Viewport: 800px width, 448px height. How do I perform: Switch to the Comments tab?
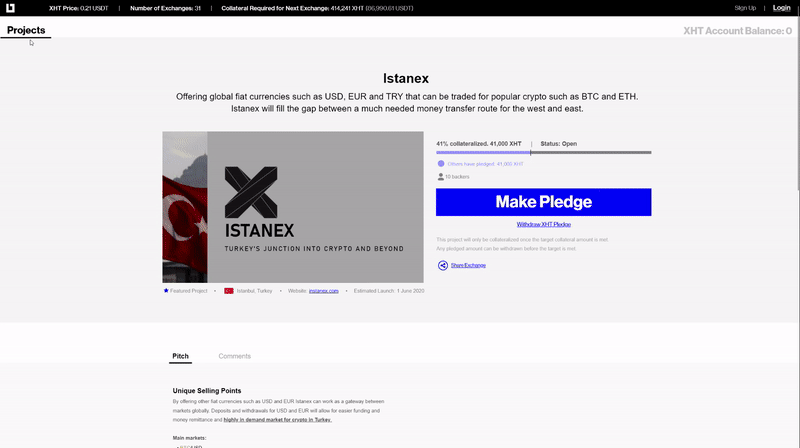235,356
